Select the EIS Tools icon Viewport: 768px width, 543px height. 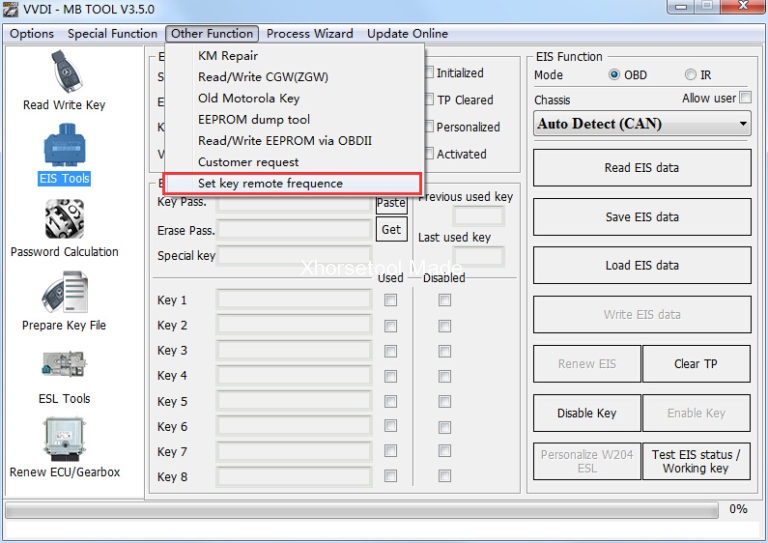coord(64,157)
